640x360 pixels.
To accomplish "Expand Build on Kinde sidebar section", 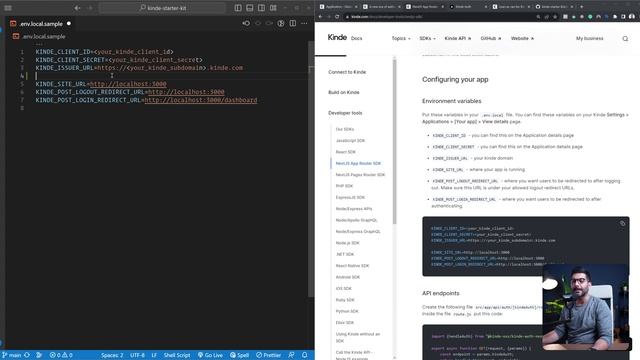I will click(344, 93).
